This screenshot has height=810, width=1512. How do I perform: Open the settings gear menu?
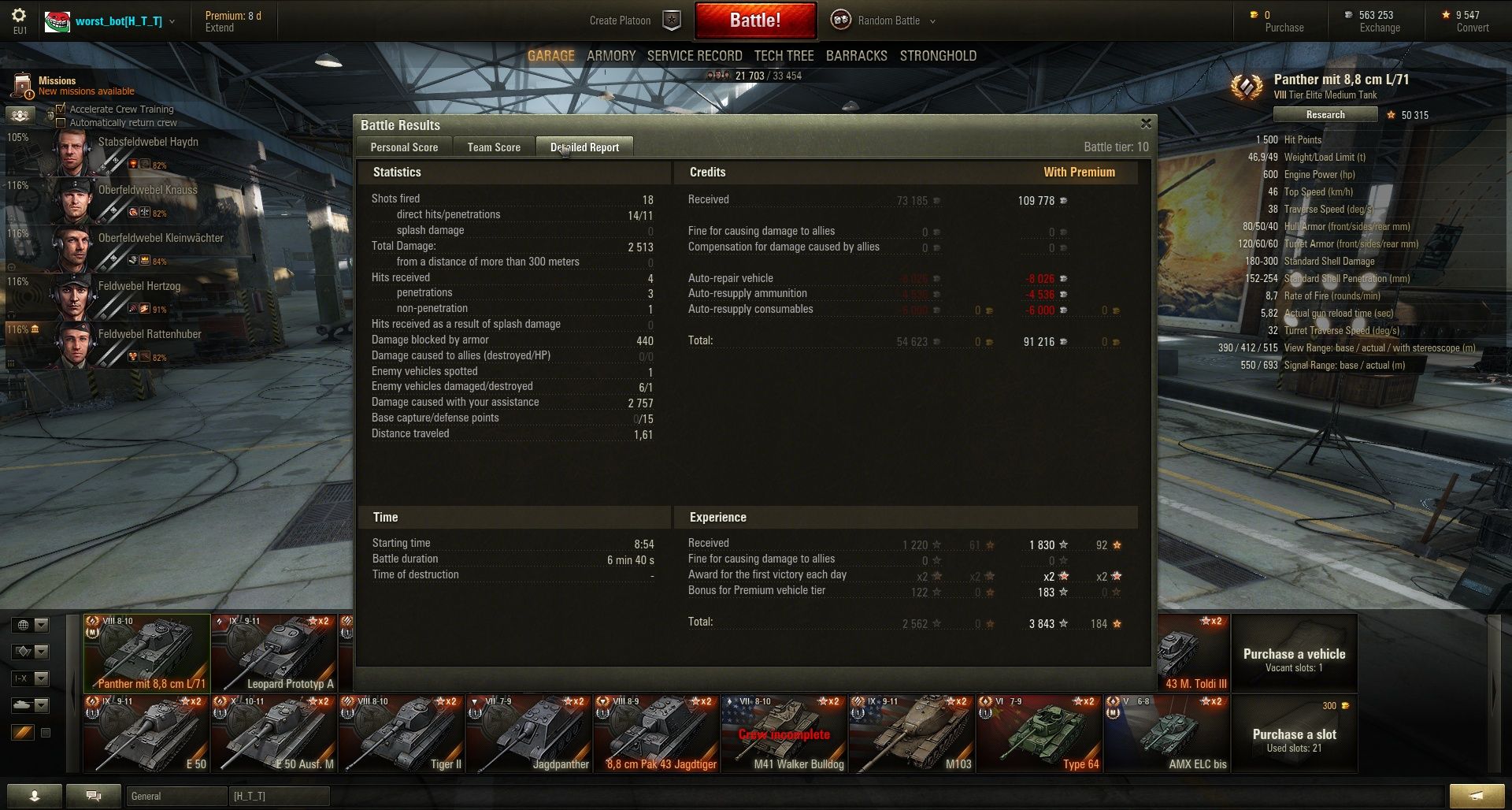tap(19, 16)
